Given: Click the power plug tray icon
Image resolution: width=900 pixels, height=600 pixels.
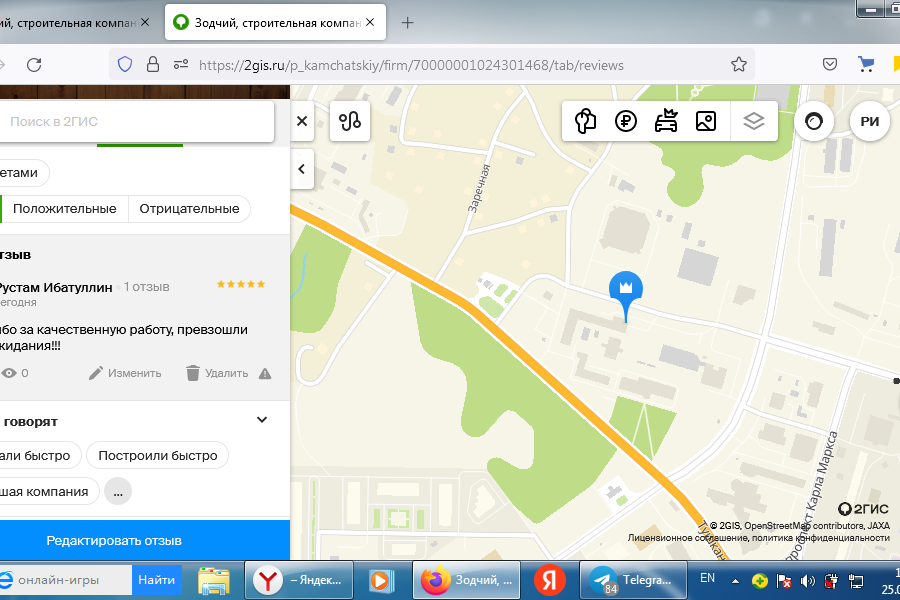Looking at the screenshot, I should [831, 581].
